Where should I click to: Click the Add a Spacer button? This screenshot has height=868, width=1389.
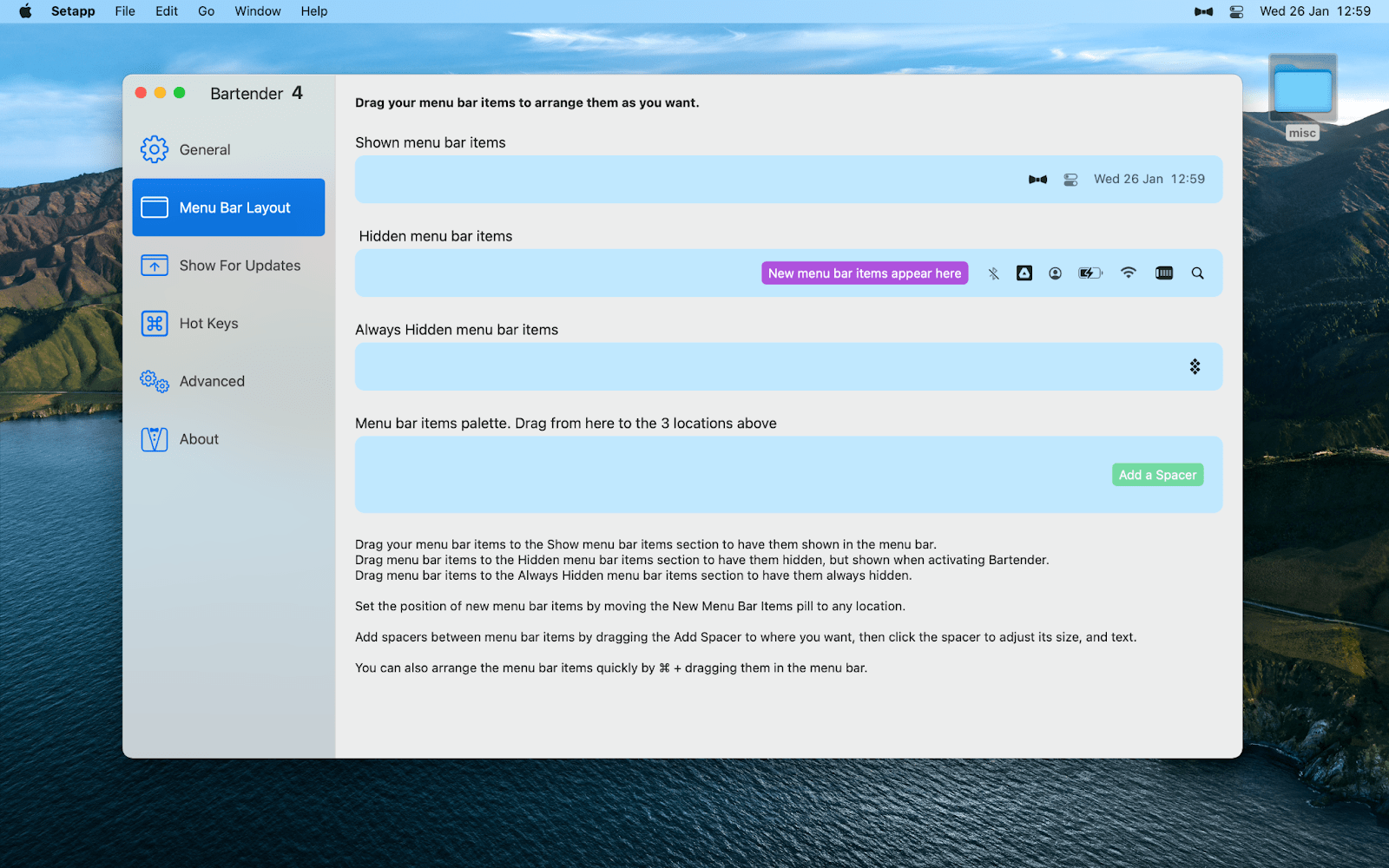[1157, 475]
